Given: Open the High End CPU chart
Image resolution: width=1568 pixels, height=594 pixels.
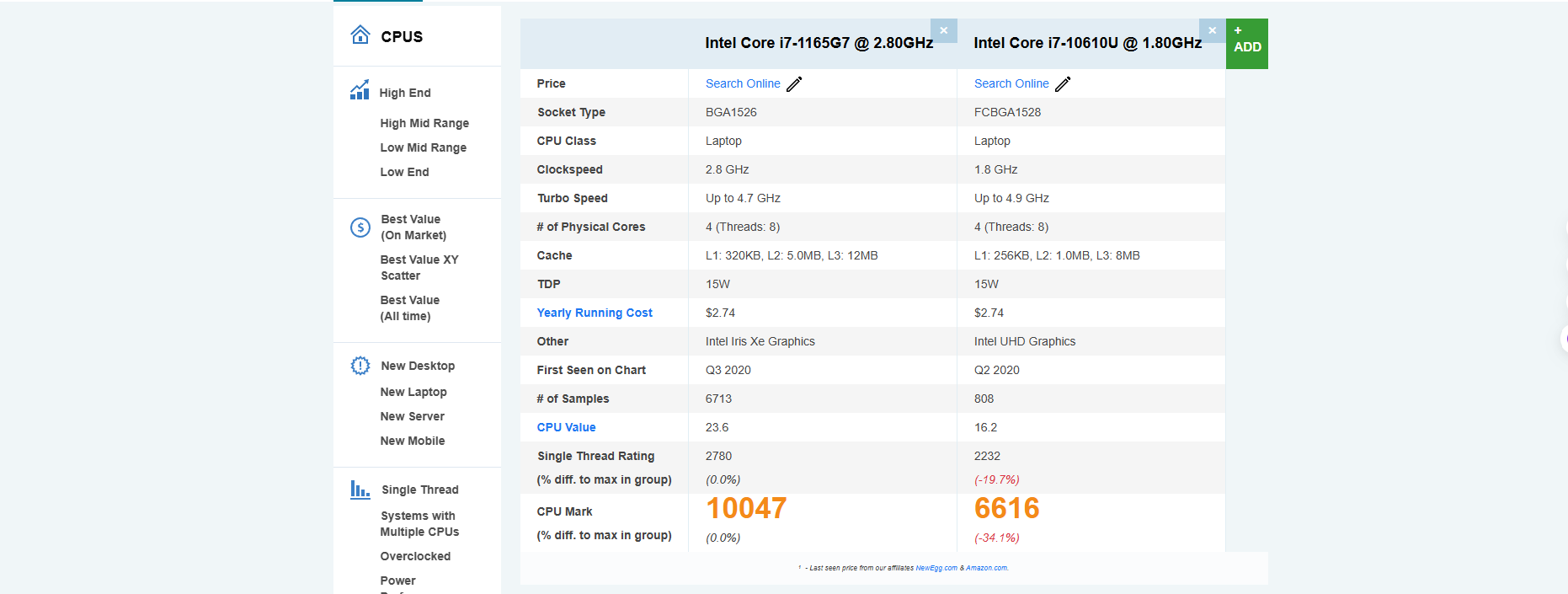Looking at the screenshot, I should [405, 93].
